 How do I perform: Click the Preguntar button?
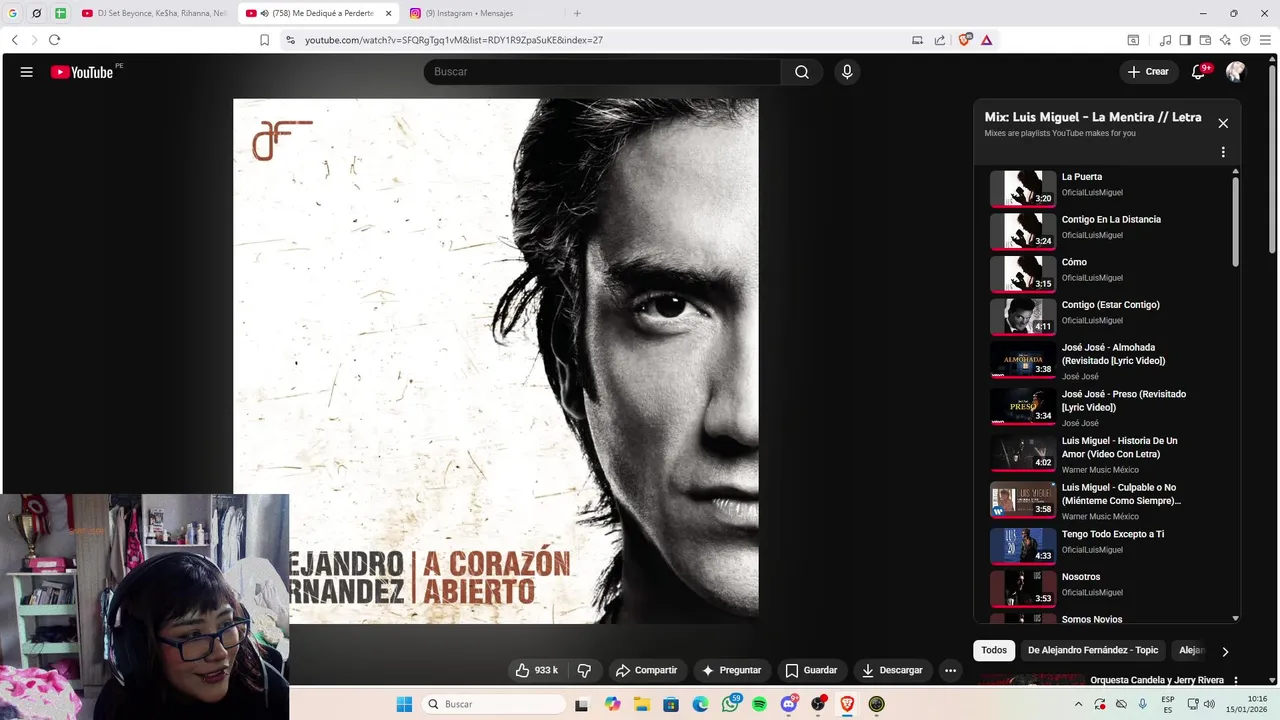point(731,670)
